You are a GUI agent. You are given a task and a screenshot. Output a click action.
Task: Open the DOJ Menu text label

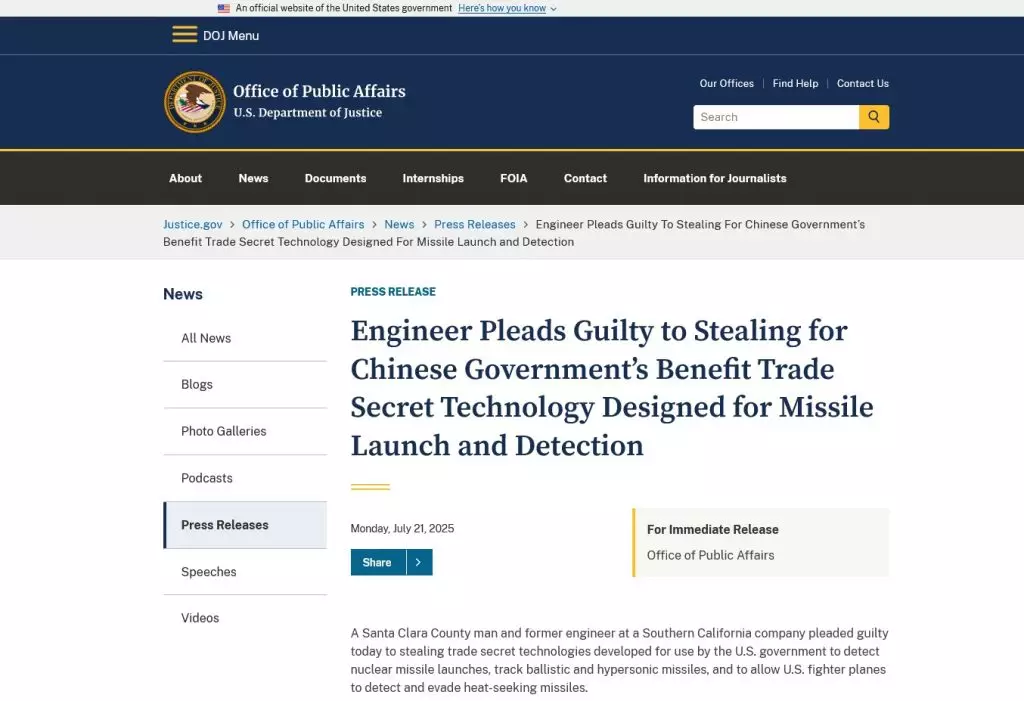point(231,36)
